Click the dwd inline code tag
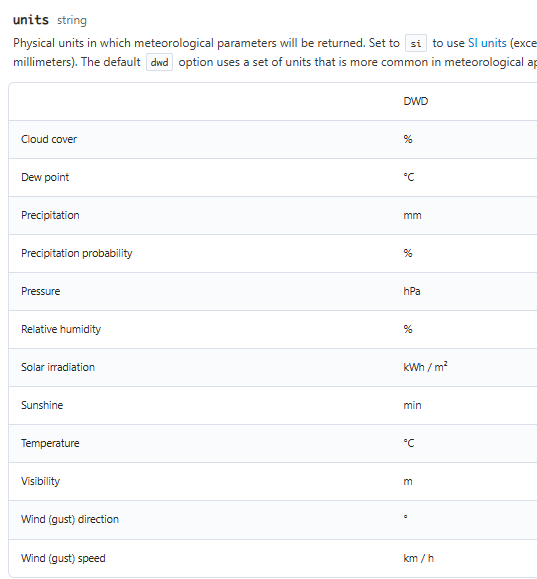 tap(160, 62)
